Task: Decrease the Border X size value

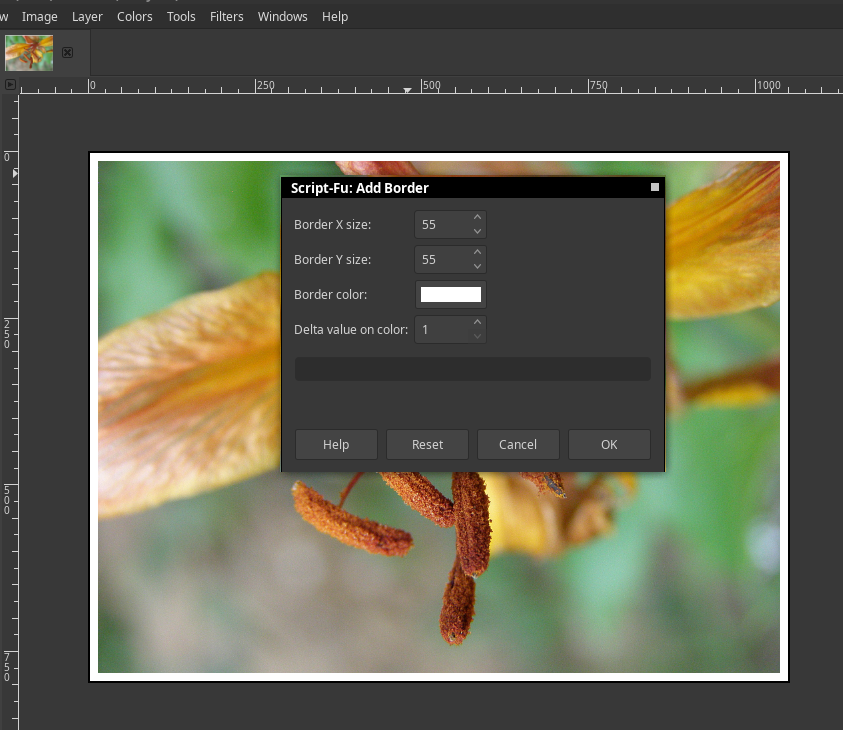Action: point(477,232)
